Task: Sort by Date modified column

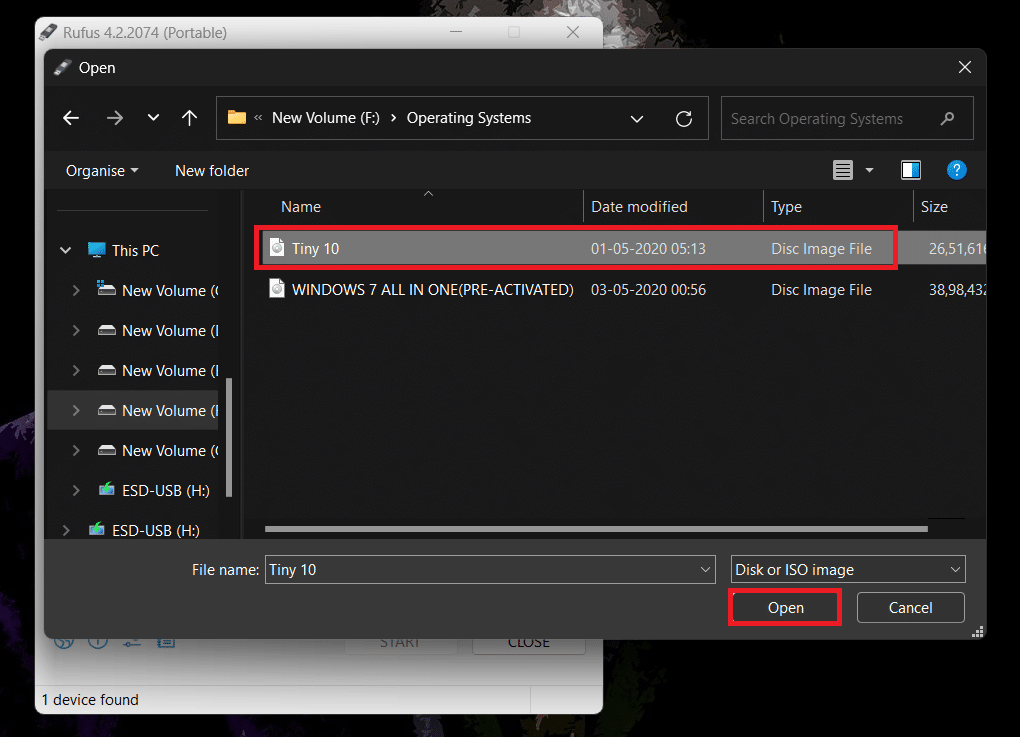Action: [x=639, y=207]
